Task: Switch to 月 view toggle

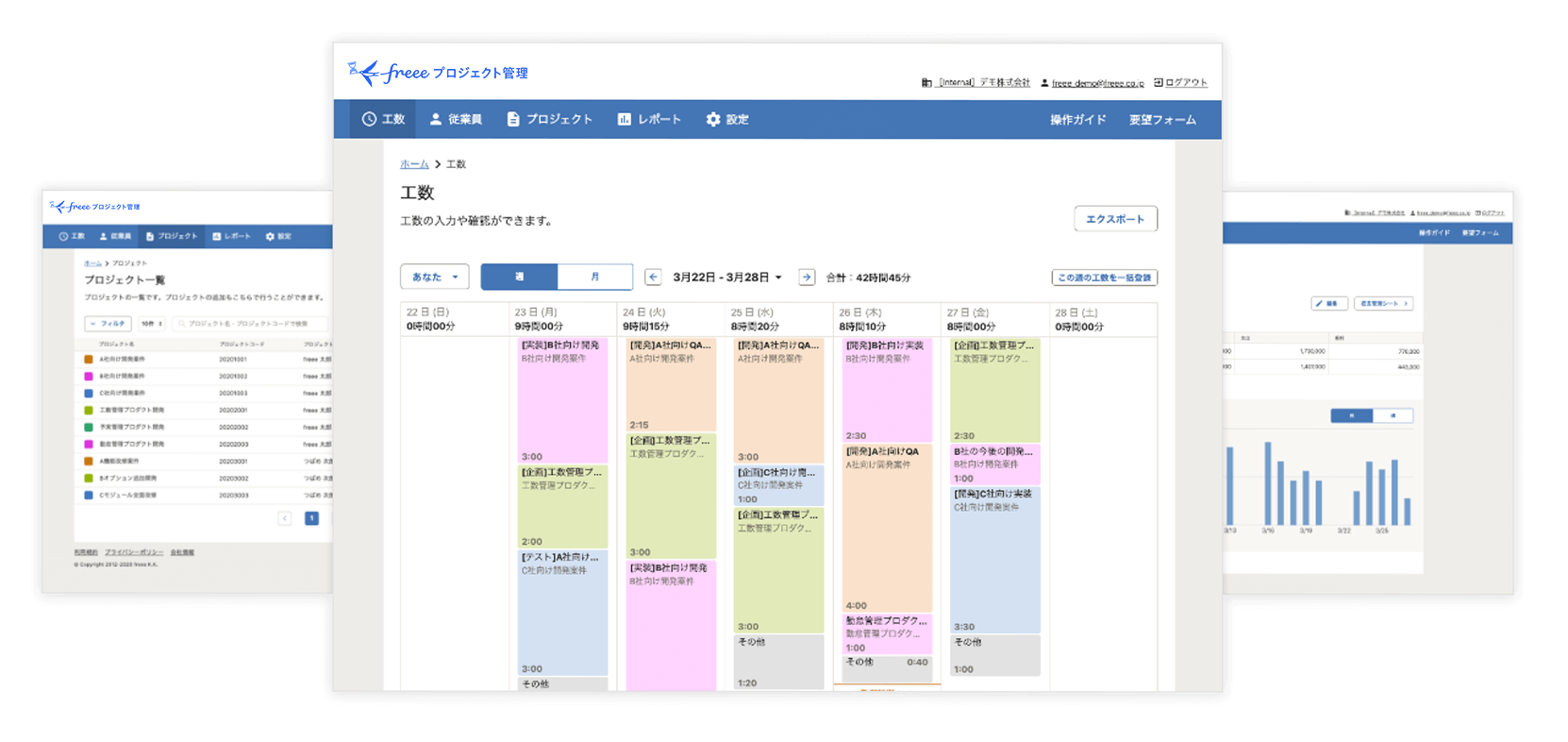Action: [595, 277]
